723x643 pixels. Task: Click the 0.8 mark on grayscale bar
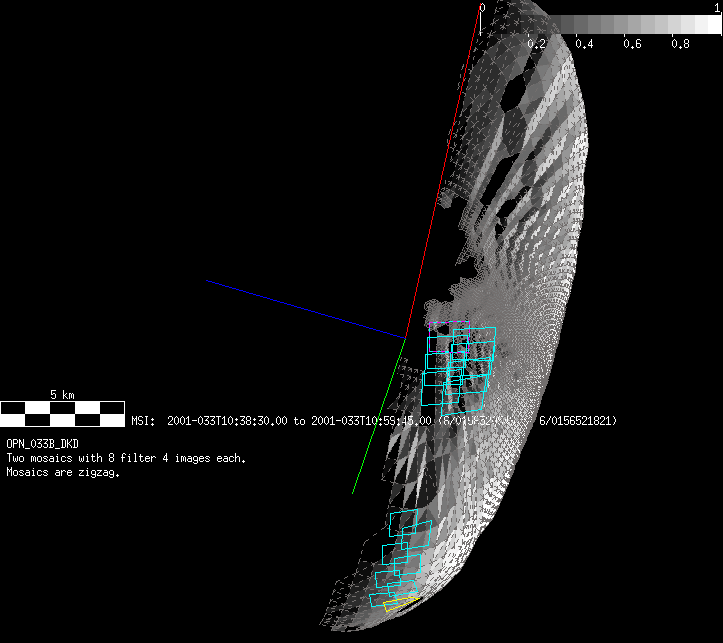tap(680, 44)
